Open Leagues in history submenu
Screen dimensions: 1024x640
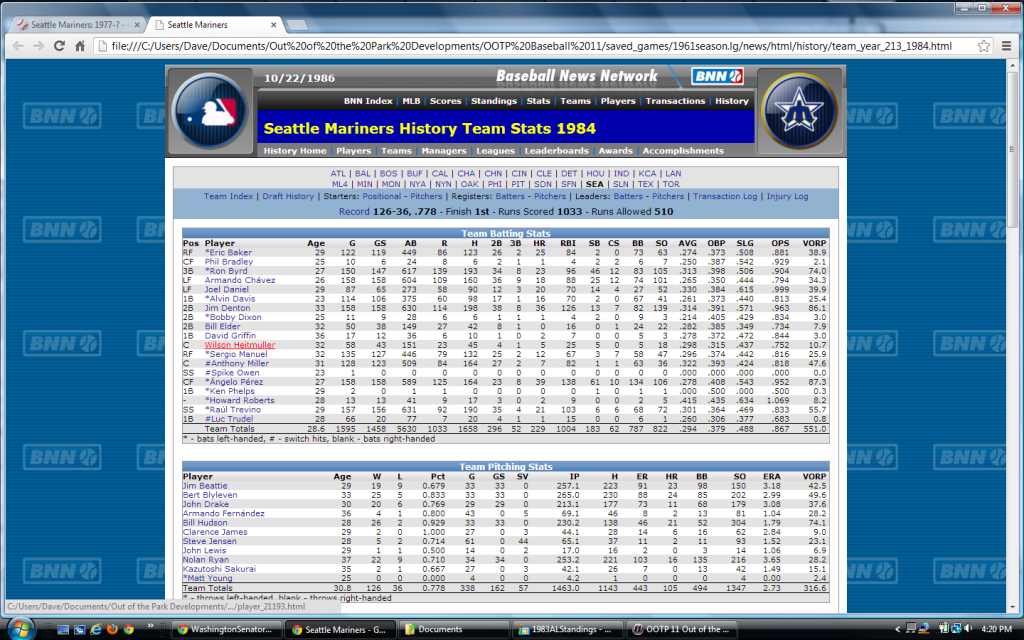[495, 151]
